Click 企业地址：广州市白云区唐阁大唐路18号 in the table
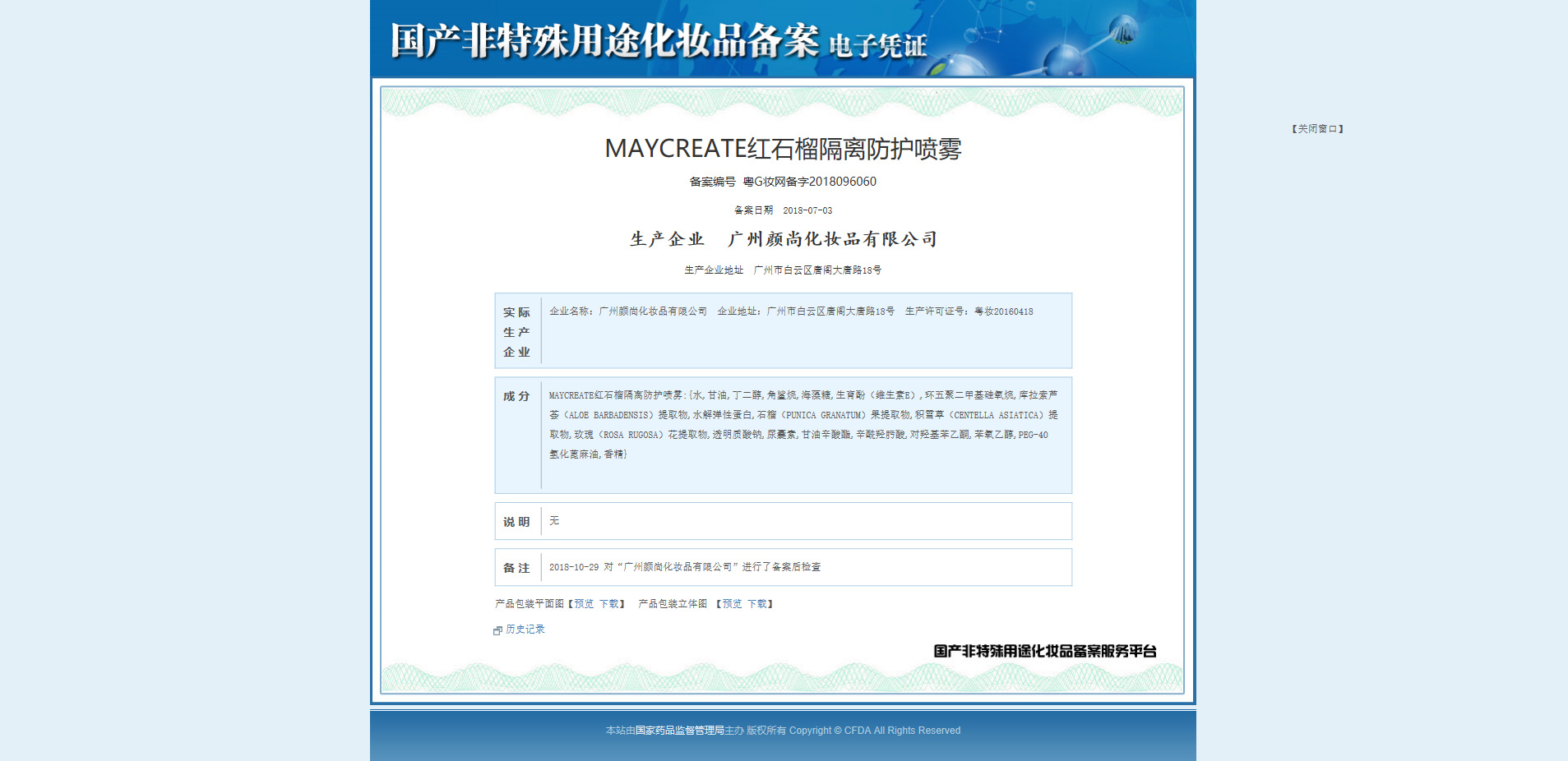1568x761 pixels. click(806, 311)
